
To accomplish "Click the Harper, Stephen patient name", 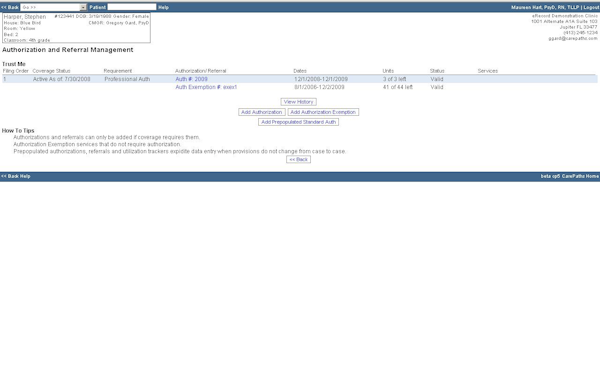I will pyautogui.click(x=25, y=17).
